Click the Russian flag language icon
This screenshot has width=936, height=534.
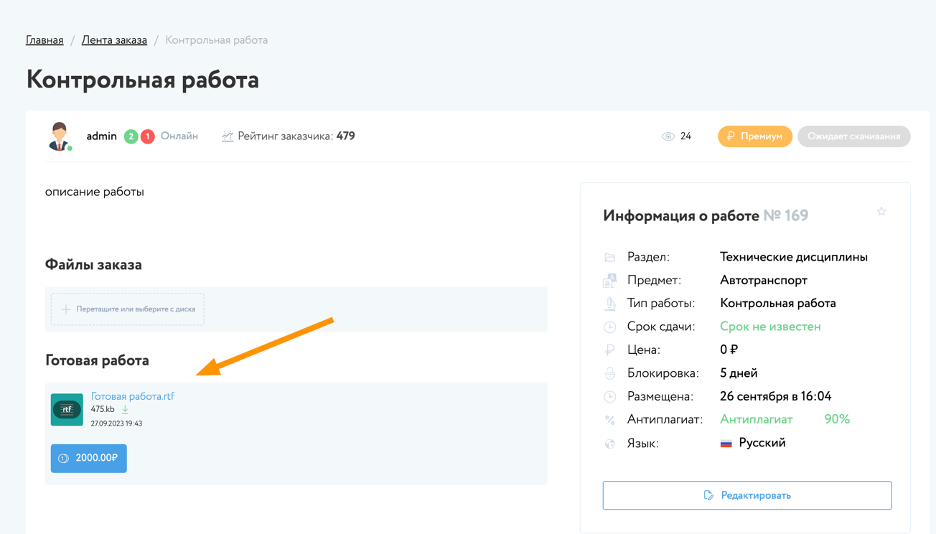point(726,443)
